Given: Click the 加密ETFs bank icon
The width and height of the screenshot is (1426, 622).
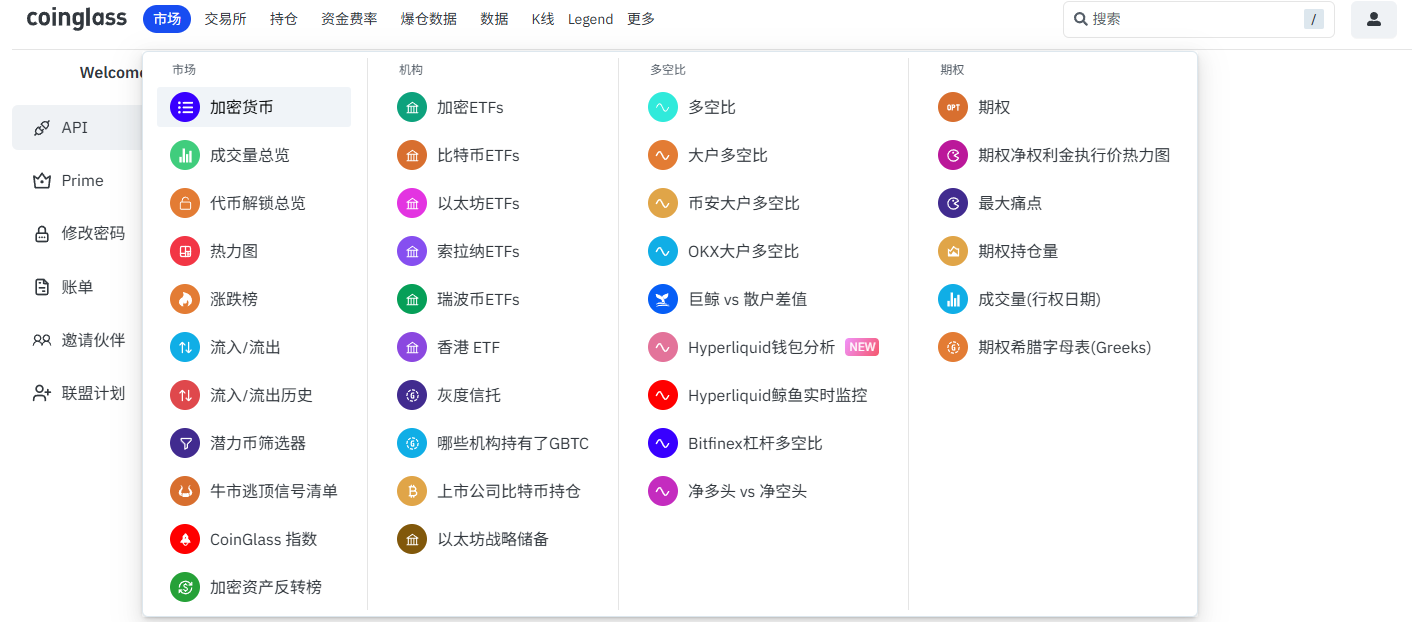Looking at the screenshot, I should (412, 107).
